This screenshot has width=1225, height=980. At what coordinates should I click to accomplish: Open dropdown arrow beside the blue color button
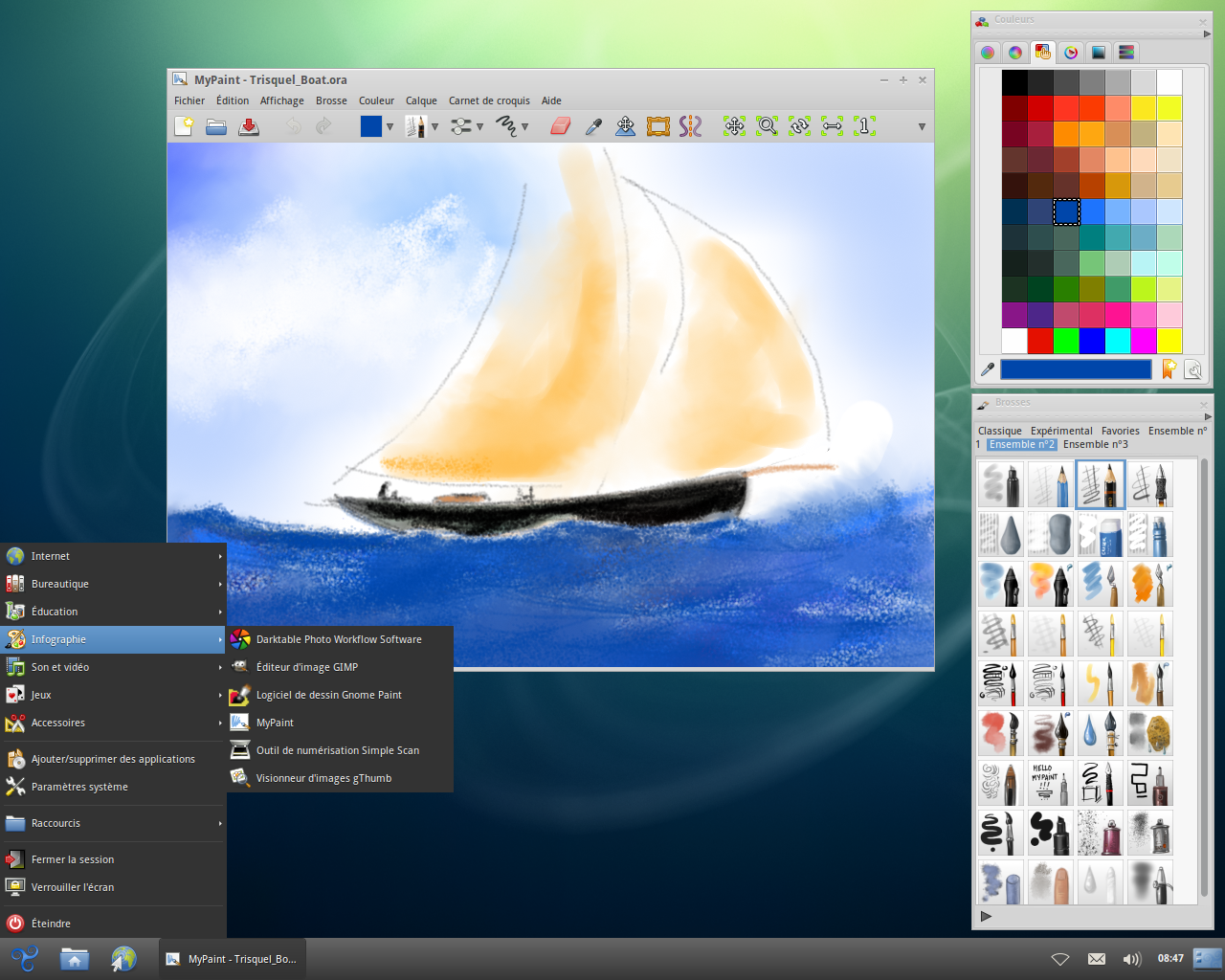(x=390, y=126)
